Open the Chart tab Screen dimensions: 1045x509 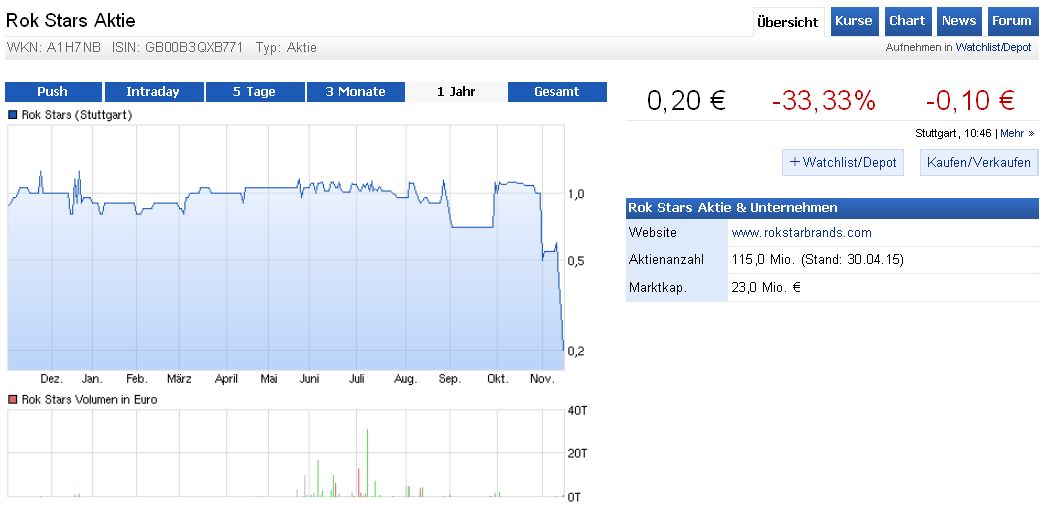point(907,21)
